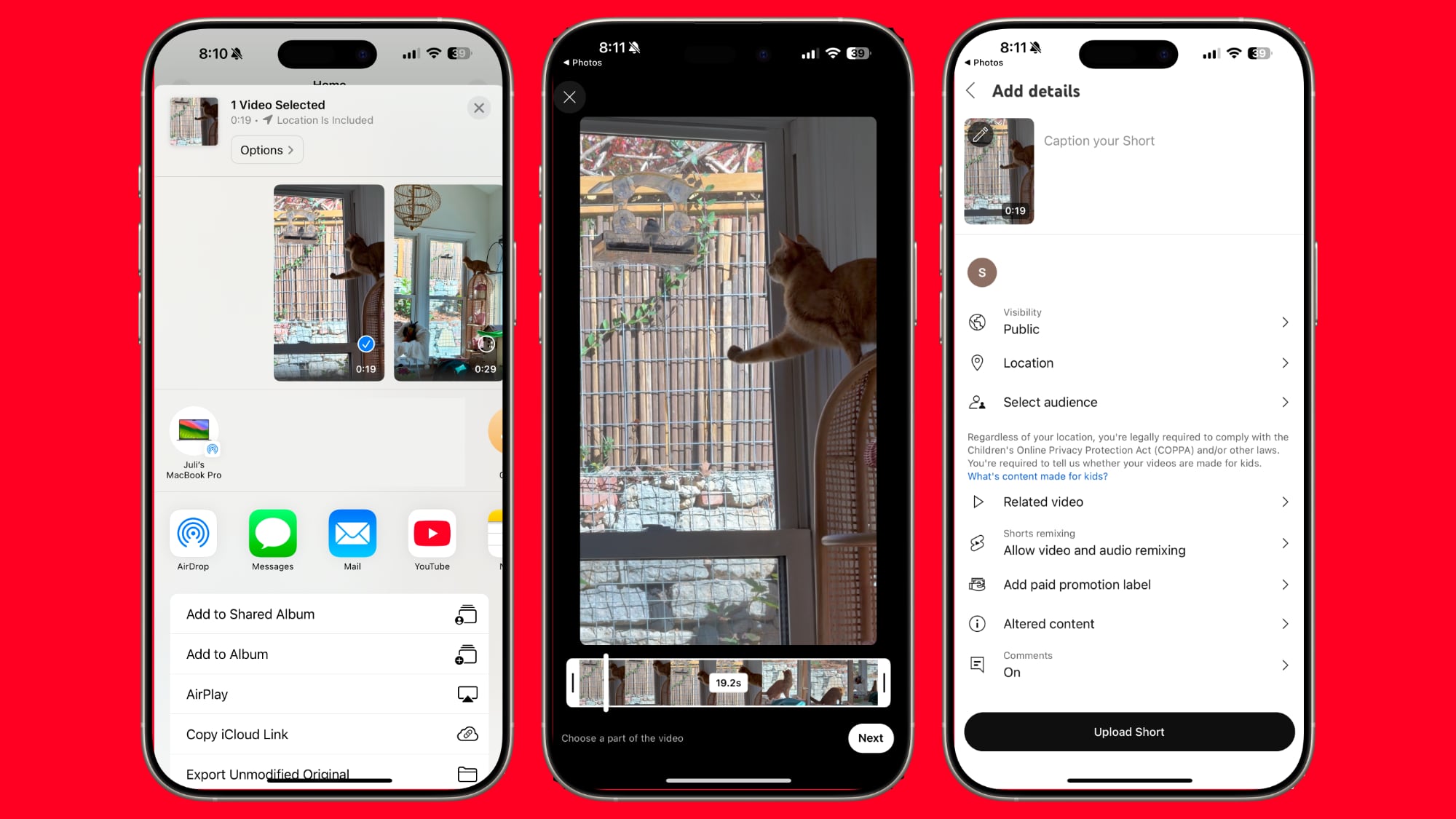Image resolution: width=1456 pixels, height=819 pixels.
Task: Tap the location pin icon
Action: tap(978, 362)
